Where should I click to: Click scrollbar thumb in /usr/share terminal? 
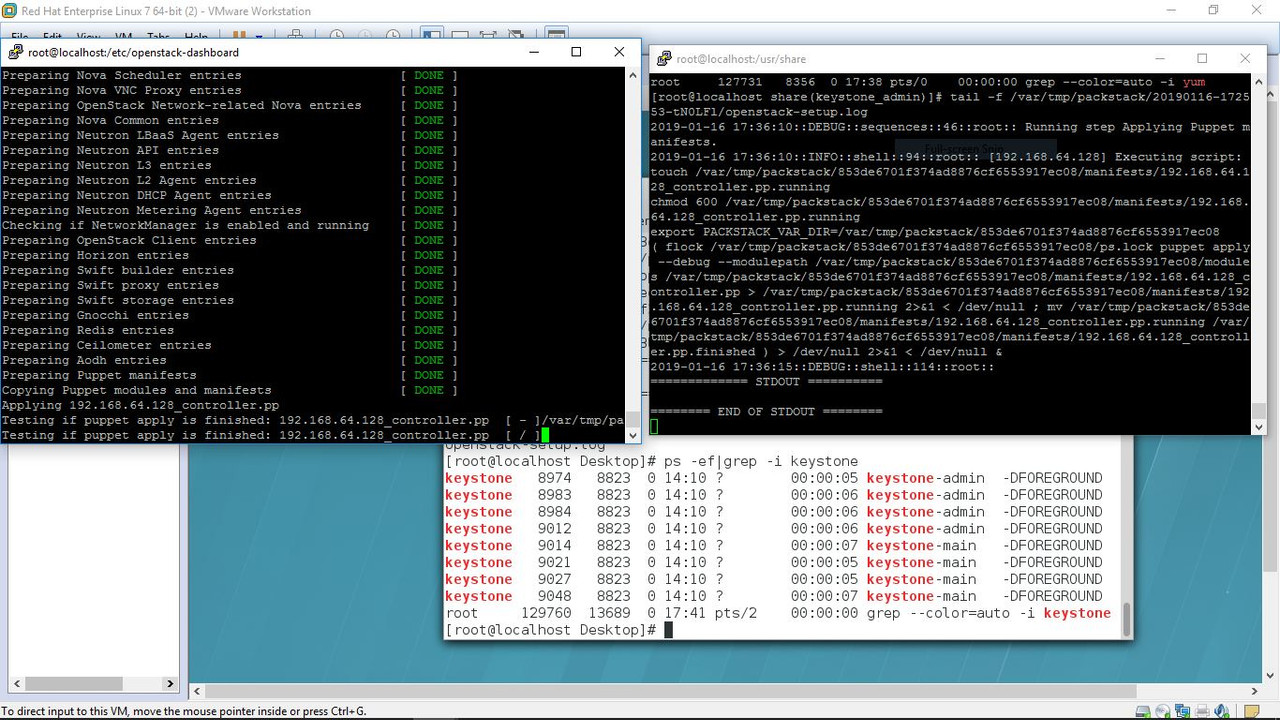[x=1259, y=411]
